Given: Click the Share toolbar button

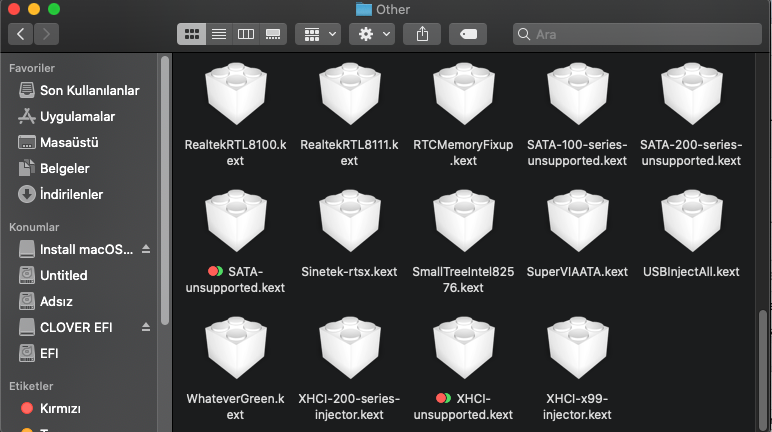Looking at the screenshot, I should click(422, 34).
